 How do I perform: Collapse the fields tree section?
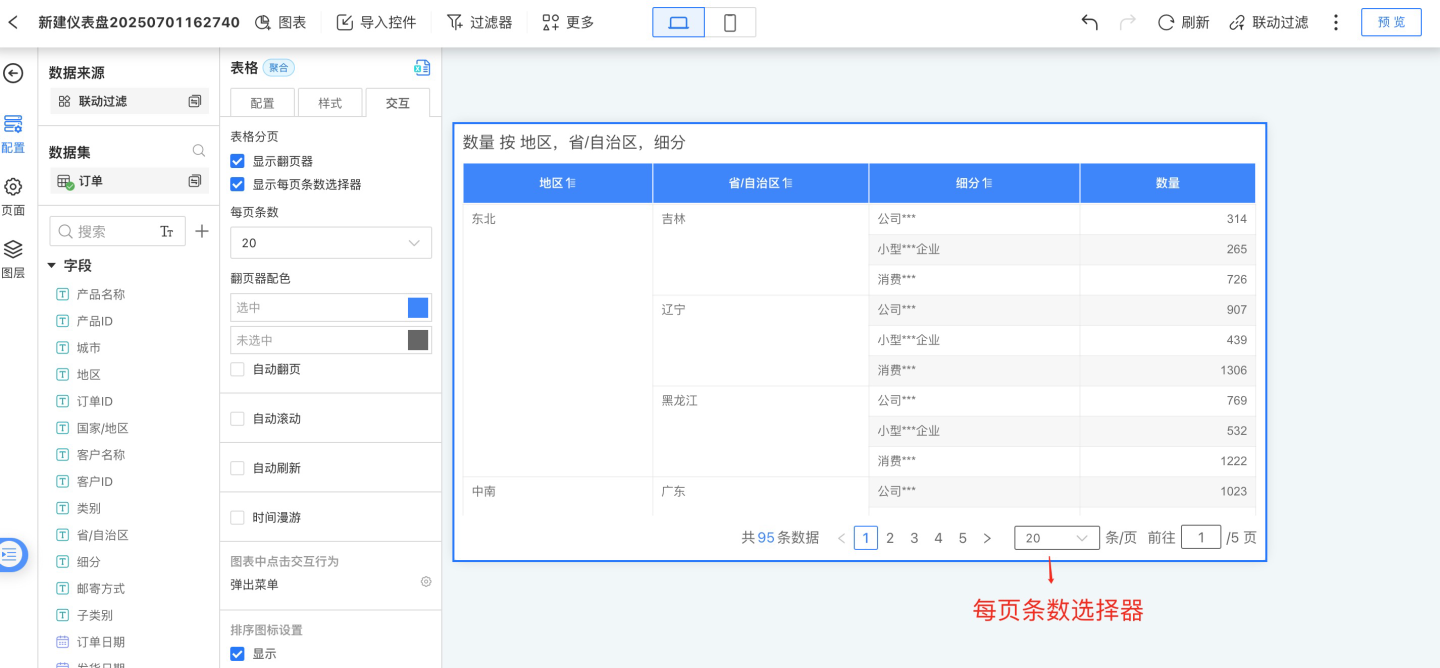click(52, 265)
